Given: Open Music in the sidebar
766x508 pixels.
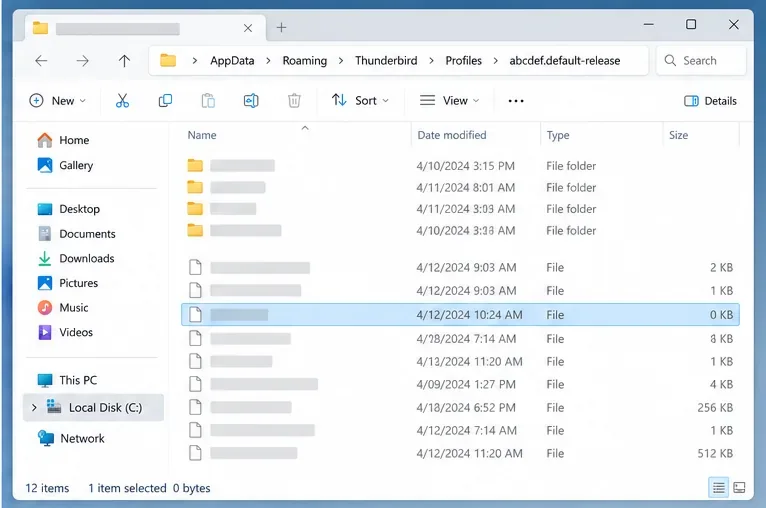Looking at the screenshot, I should (63, 308).
